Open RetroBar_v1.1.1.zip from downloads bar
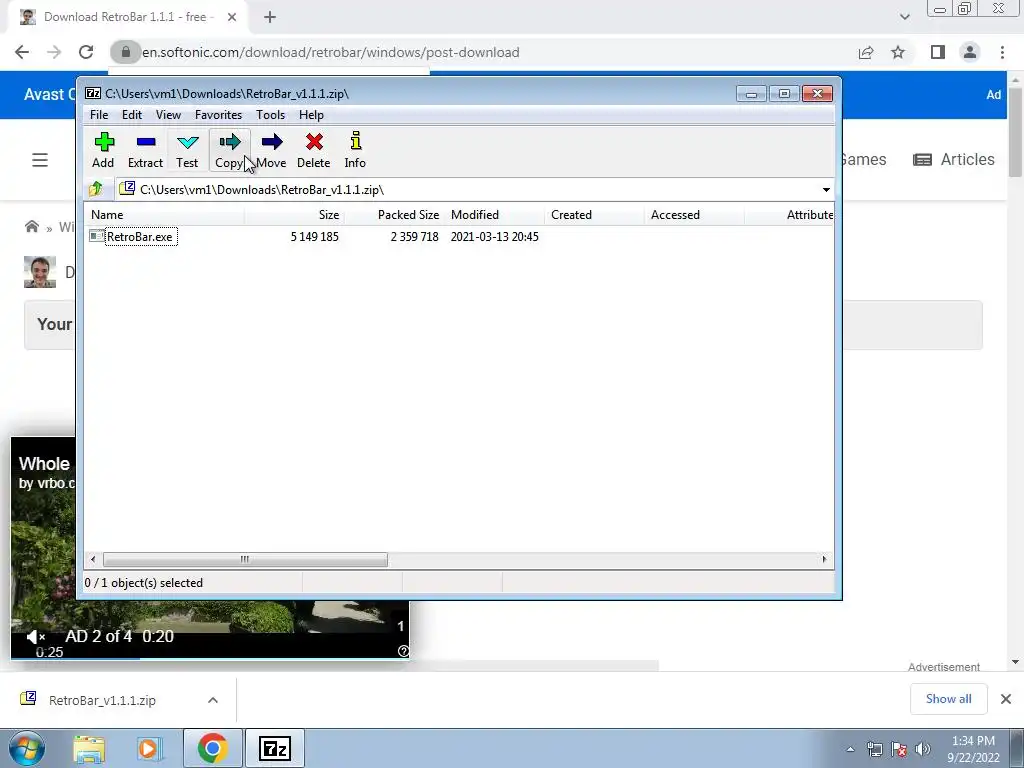The image size is (1024, 768). tap(103, 700)
